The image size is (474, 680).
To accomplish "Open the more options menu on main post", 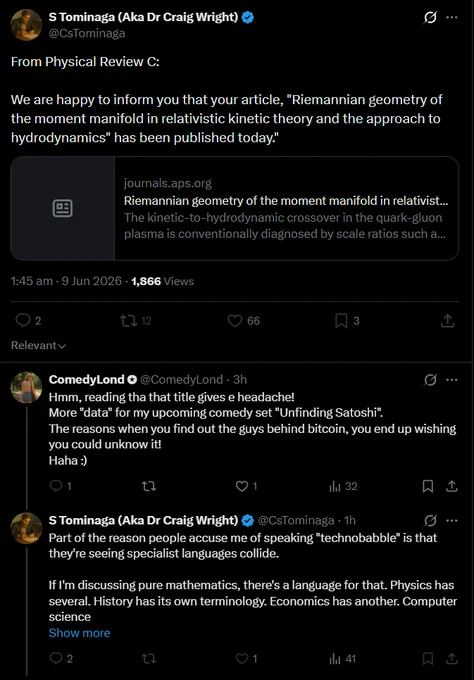I will tap(452, 17).
